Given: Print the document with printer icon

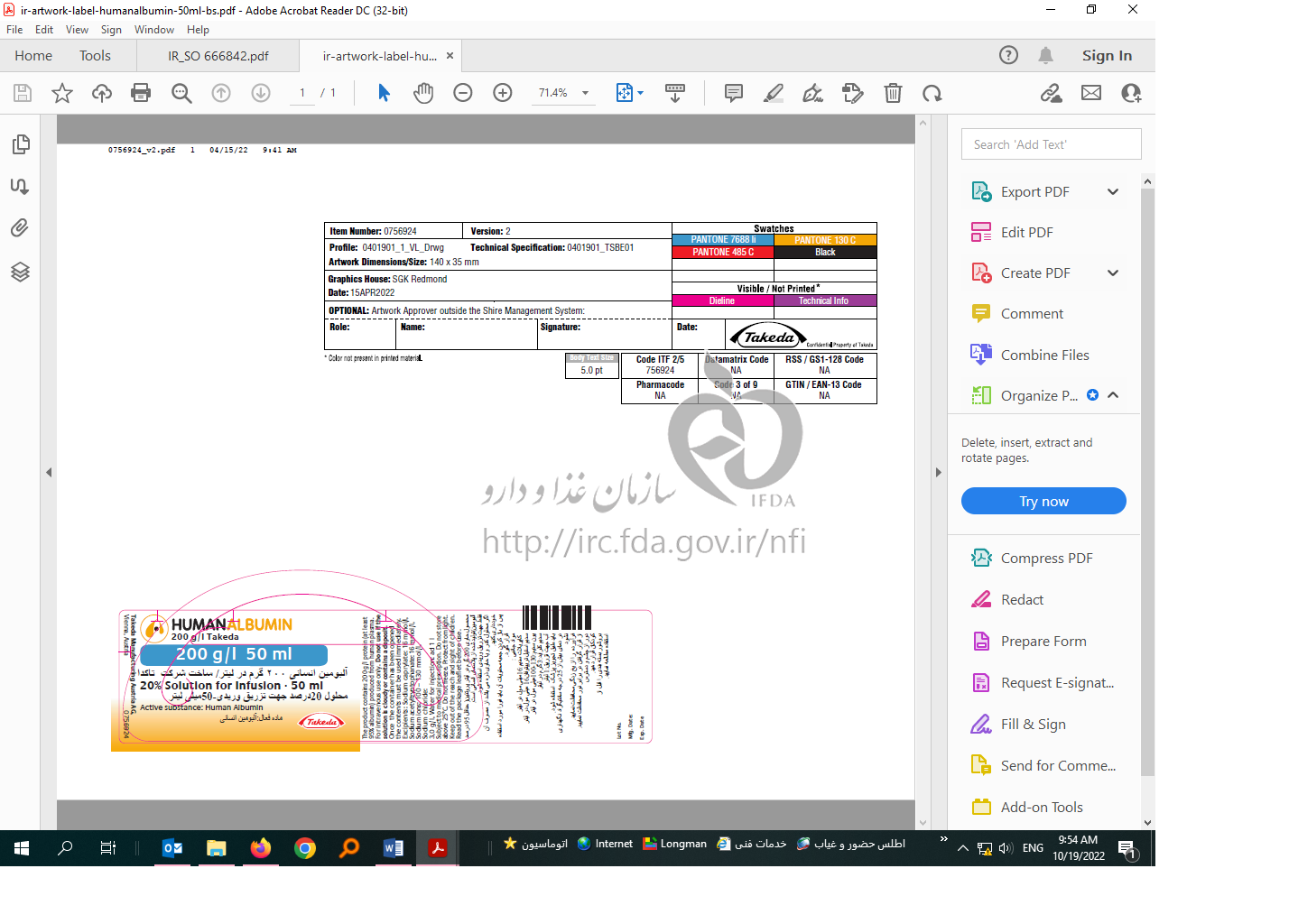Looking at the screenshot, I should [141, 93].
